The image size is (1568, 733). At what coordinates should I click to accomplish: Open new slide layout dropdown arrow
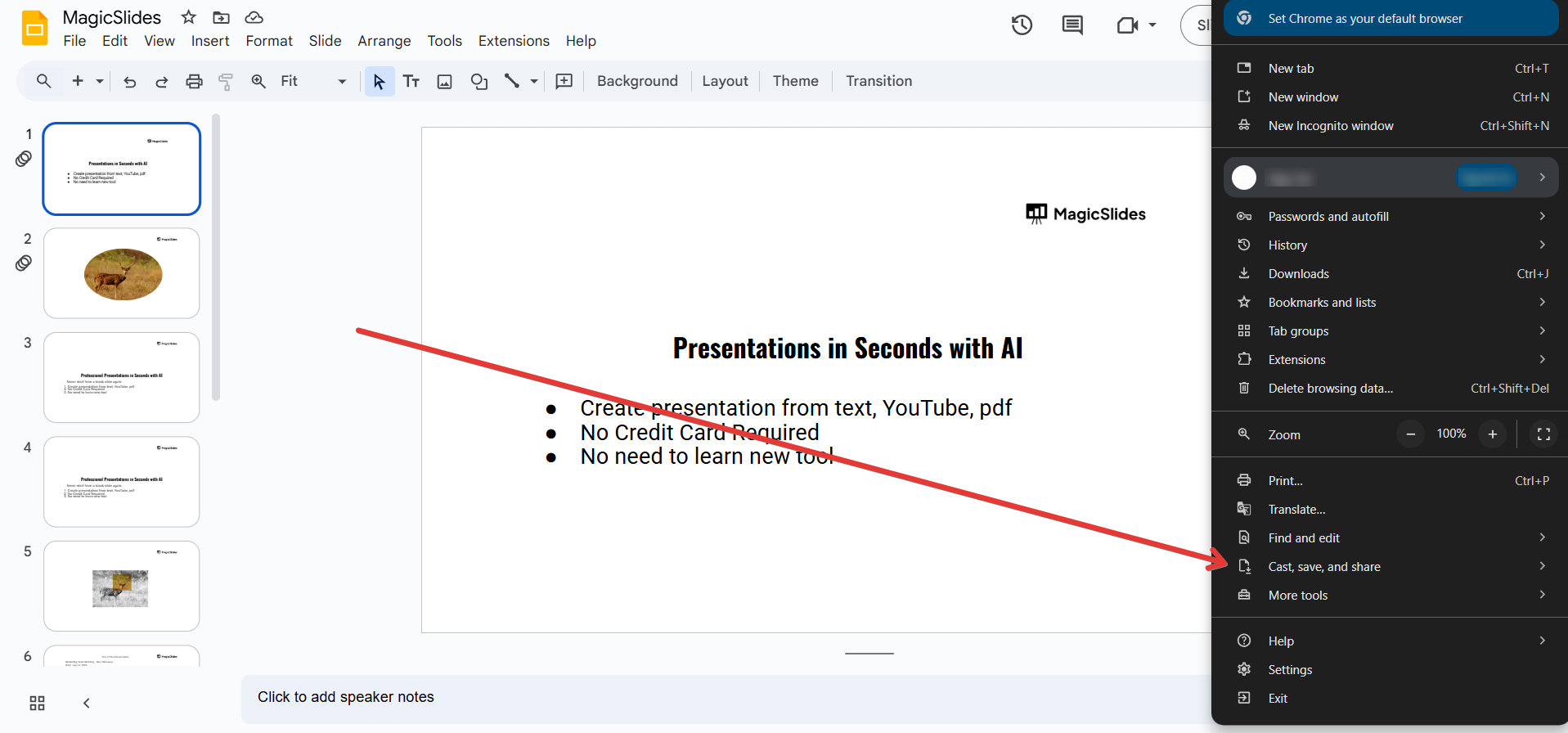pos(100,81)
